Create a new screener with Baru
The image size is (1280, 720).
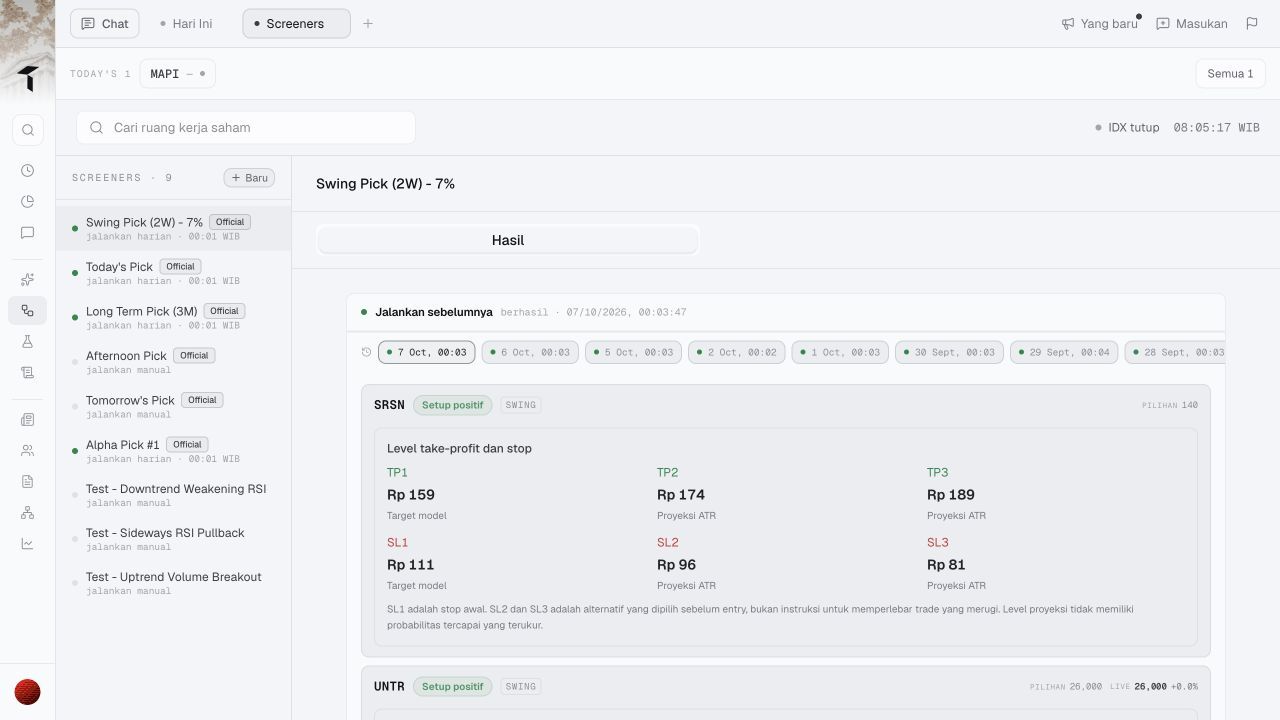249,178
